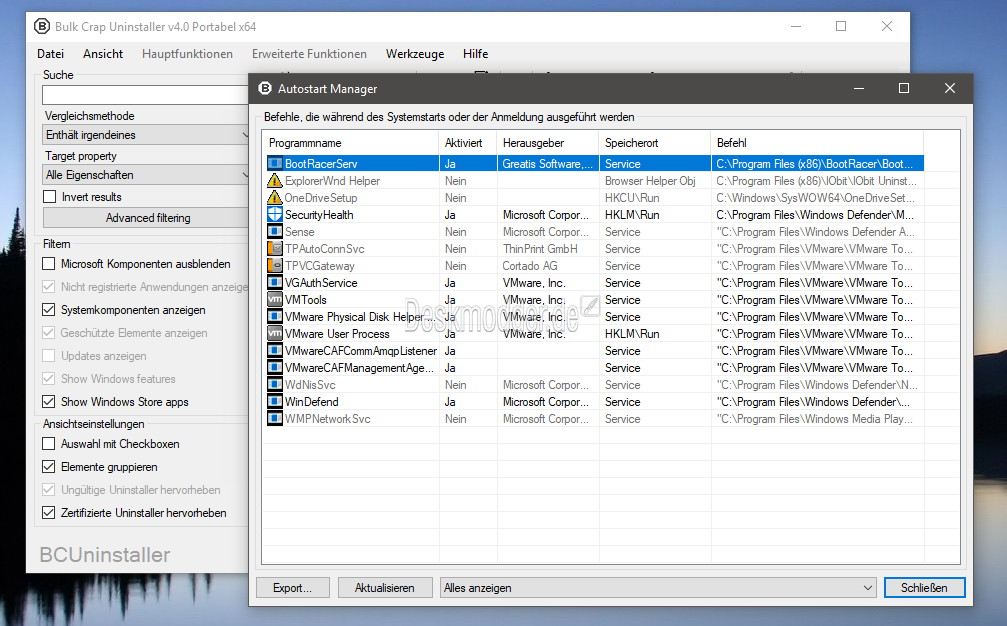Toggle Invert results checkbox

click(x=49, y=196)
